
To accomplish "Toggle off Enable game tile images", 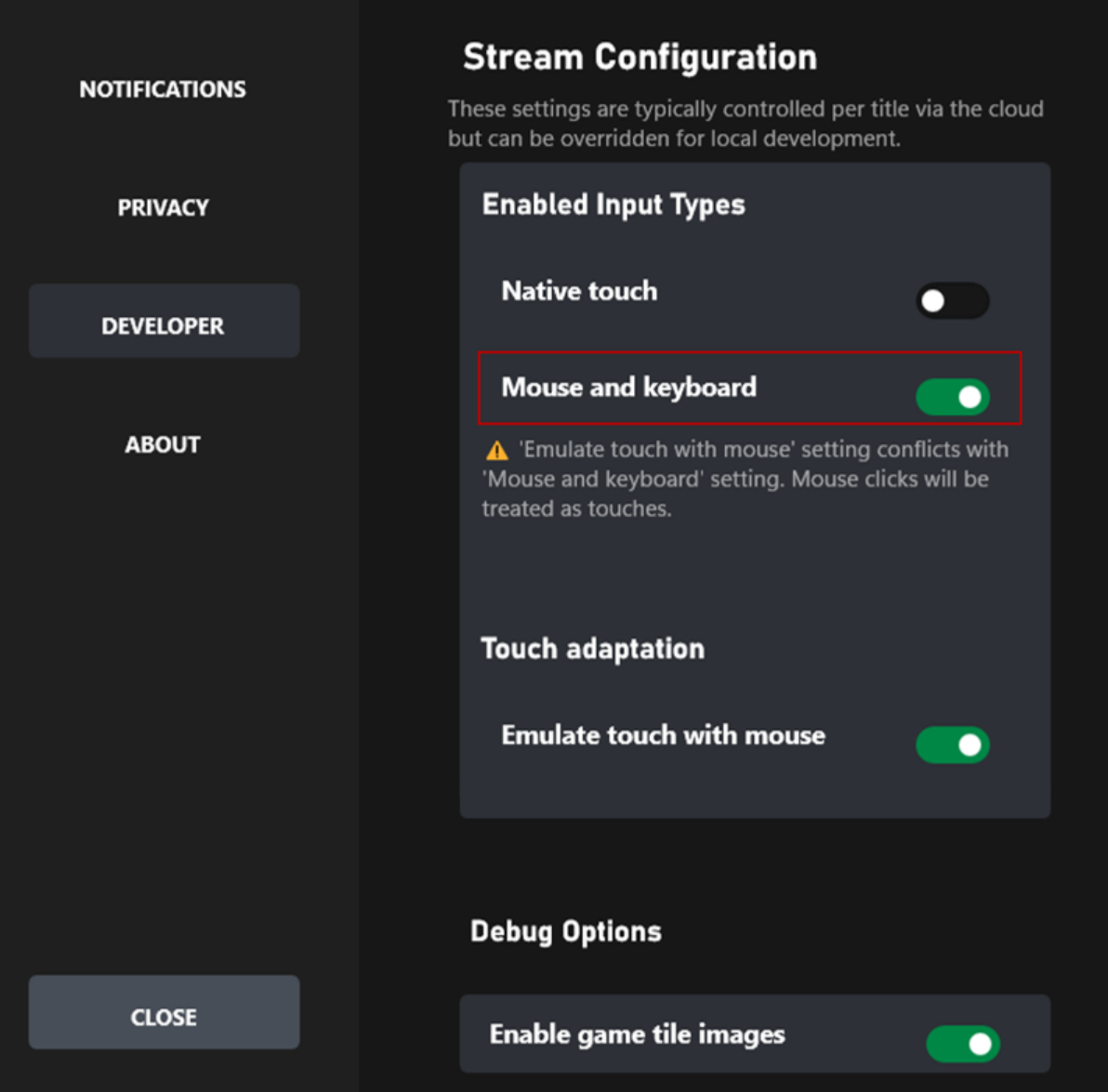I will click(963, 1044).
